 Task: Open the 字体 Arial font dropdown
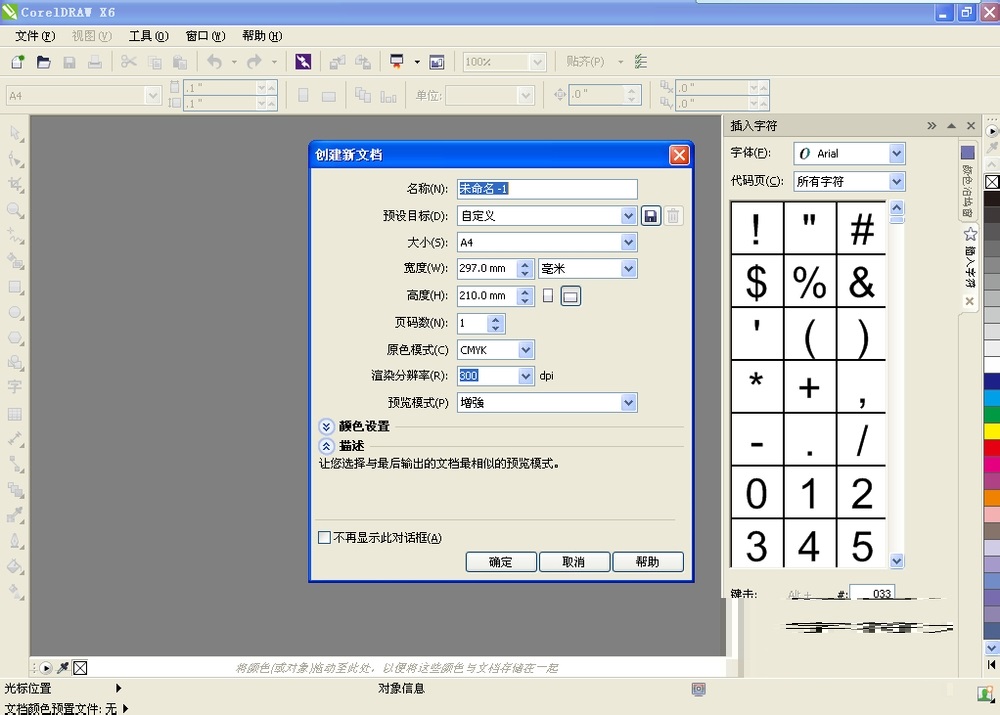[896, 153]
